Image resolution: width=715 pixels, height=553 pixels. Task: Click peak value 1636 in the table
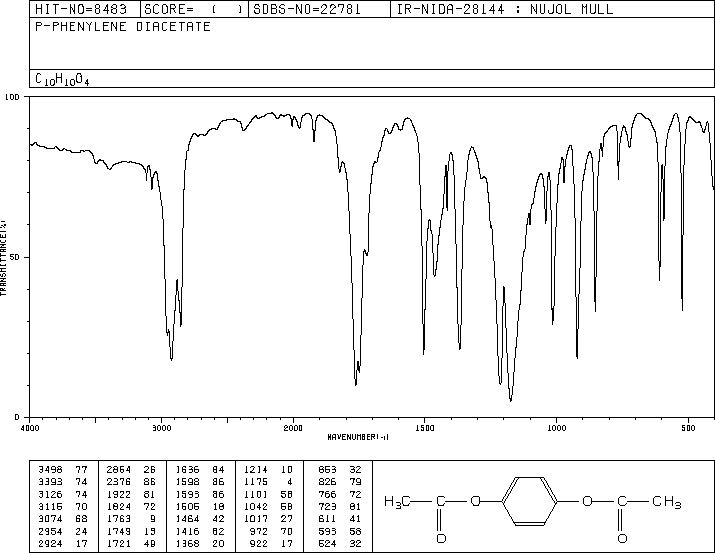pos(187,469)
